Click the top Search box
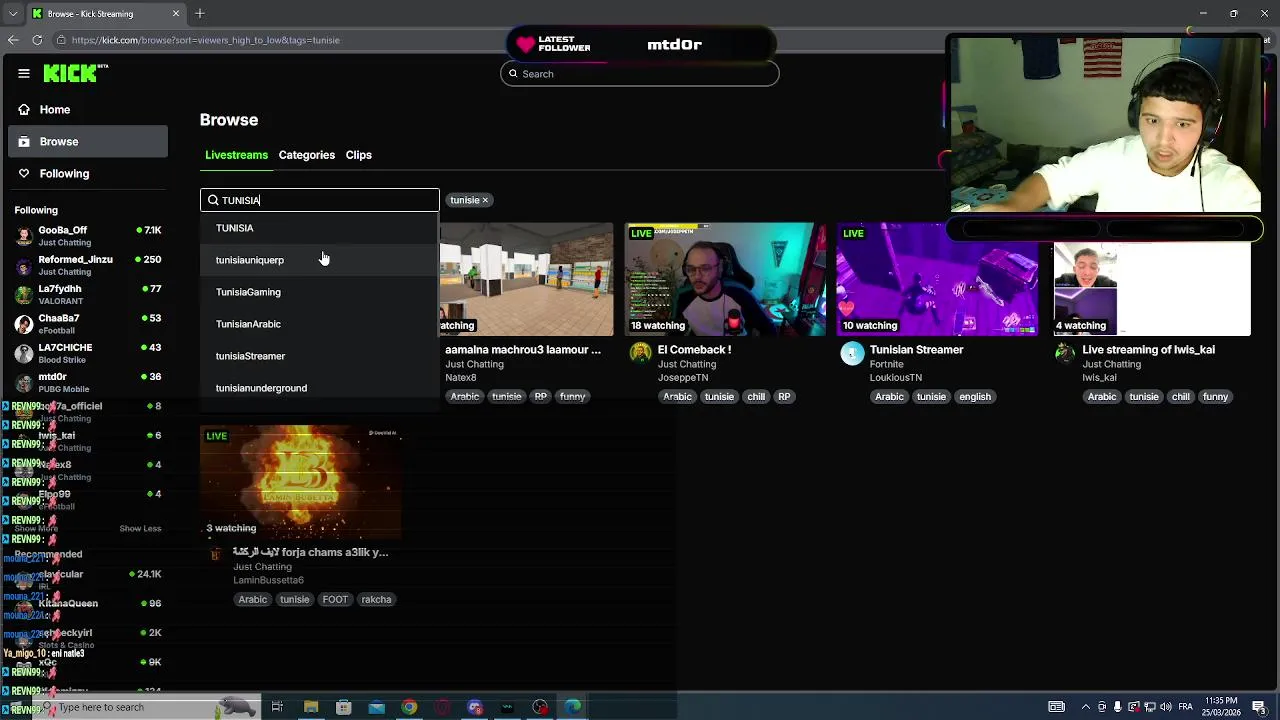 click(640, 74)
